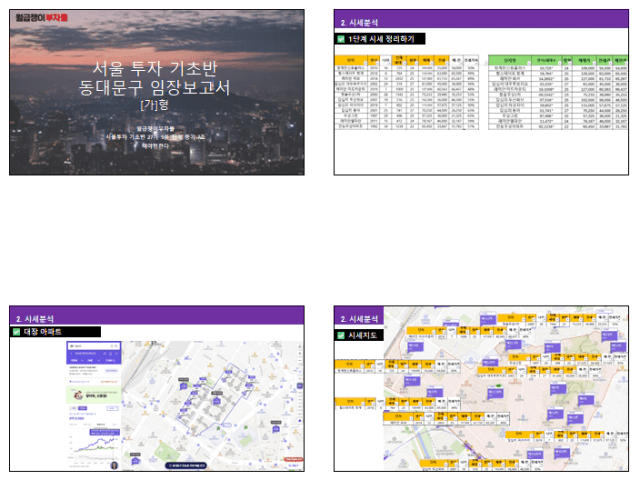Click the green-header price table
640x480 pixels.
click(x=558, y=92)
